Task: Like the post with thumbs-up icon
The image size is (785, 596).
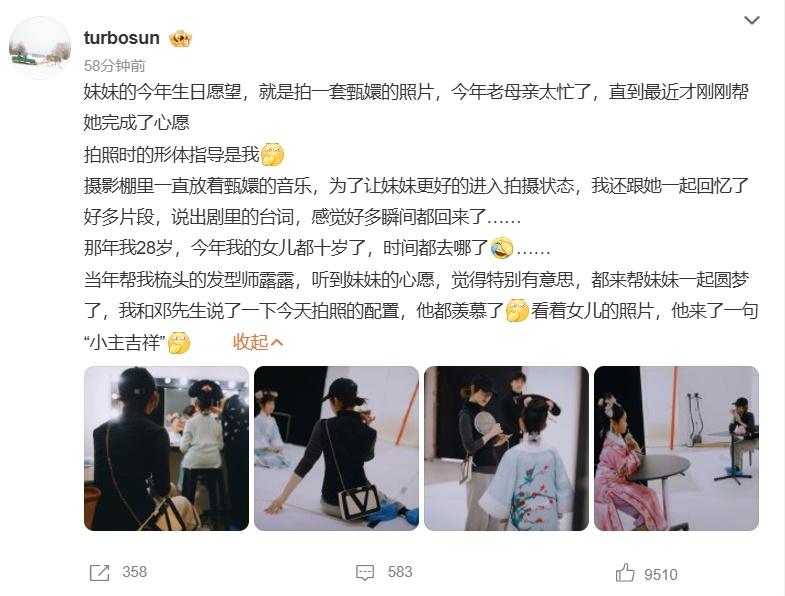Action: 625,572
